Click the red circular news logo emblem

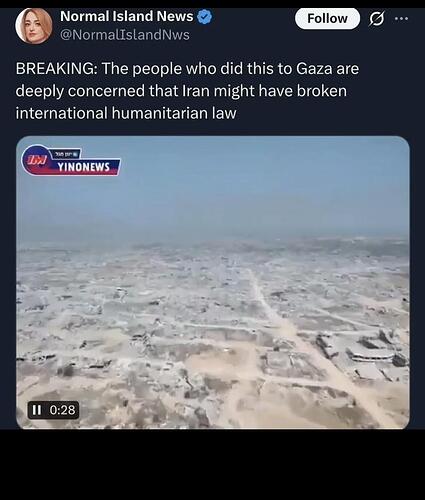click(x=36, y=160)
